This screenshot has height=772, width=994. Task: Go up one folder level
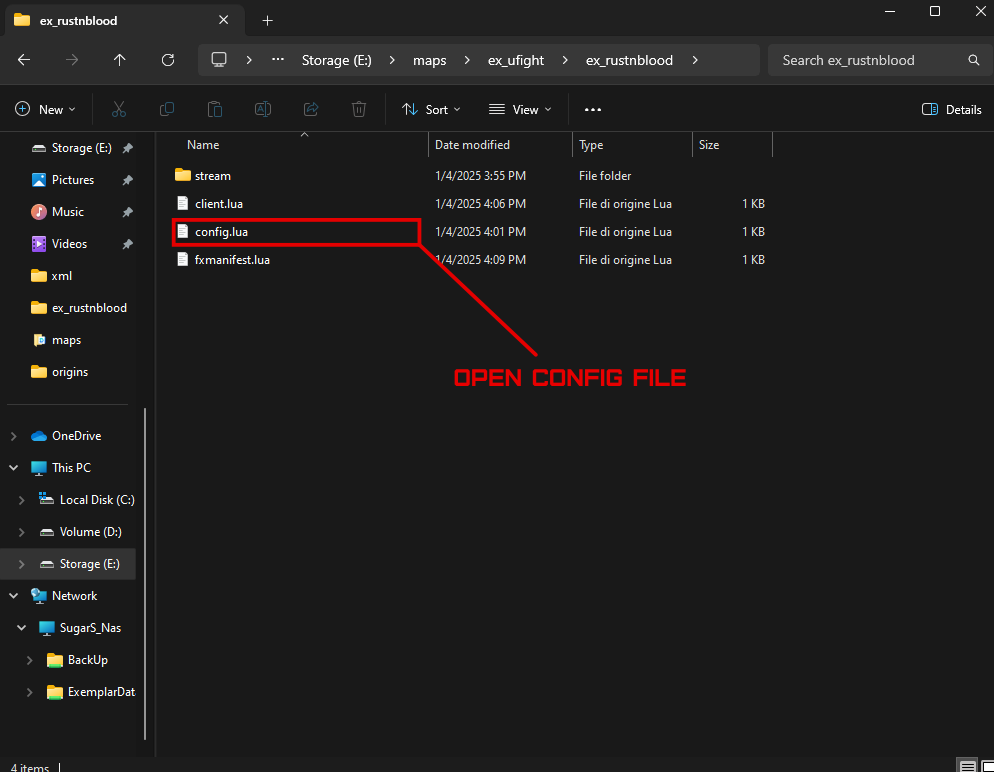pos(119,60)
